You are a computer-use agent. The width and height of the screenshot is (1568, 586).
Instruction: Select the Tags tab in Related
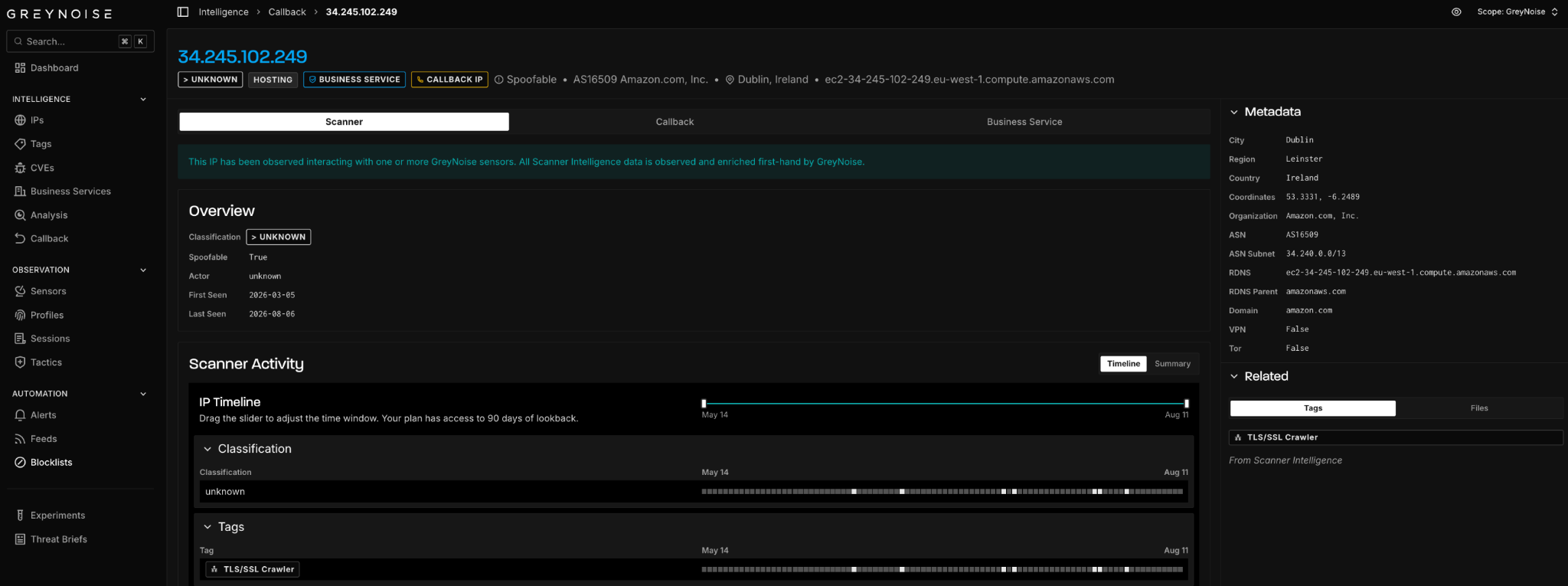point(1313,408)
